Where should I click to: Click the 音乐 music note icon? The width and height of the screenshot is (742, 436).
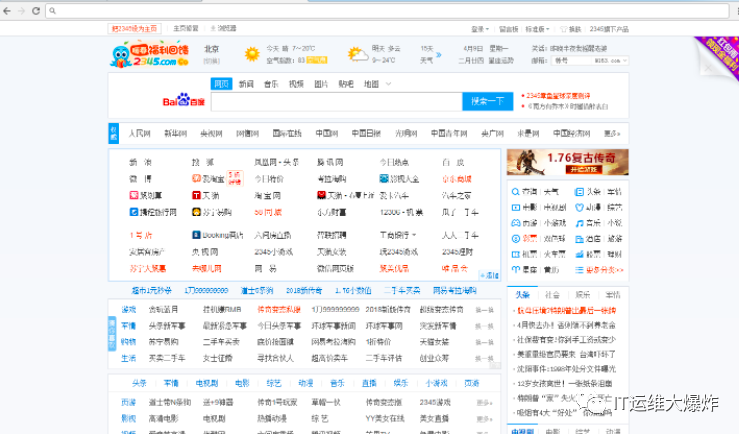(579, 223)
